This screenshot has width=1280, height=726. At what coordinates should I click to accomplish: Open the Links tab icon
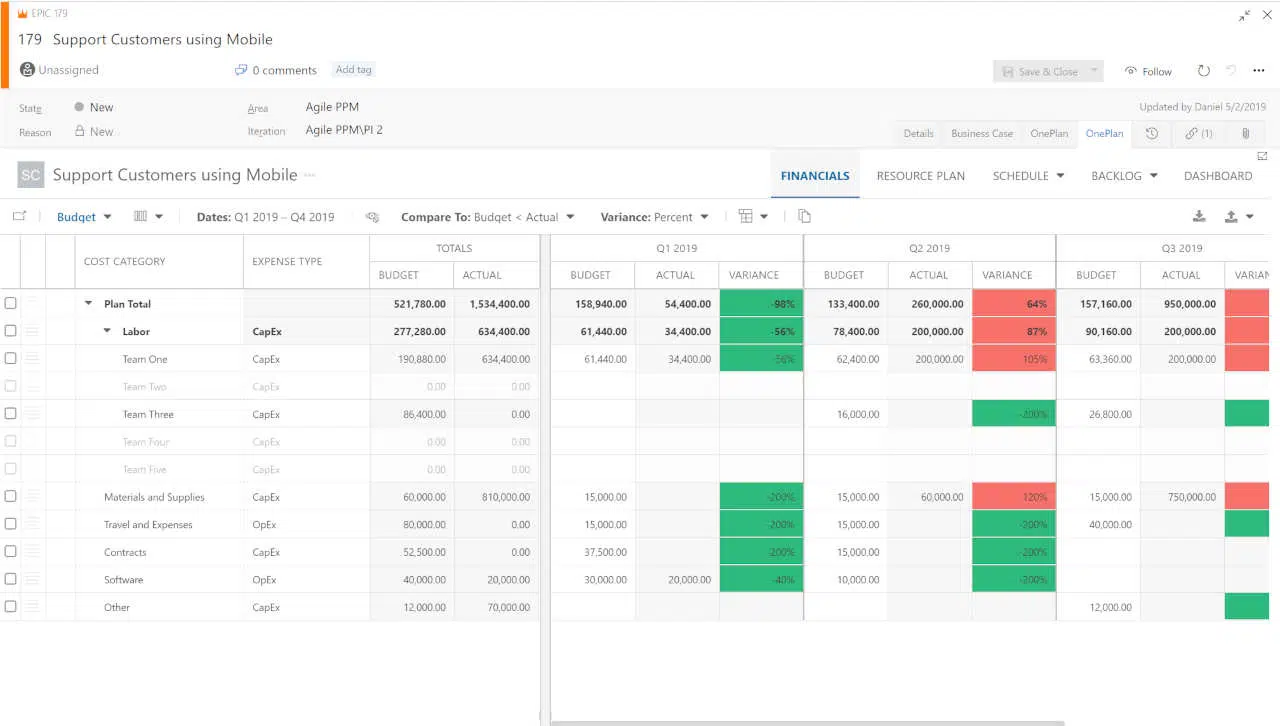[x=1198, y=133]
